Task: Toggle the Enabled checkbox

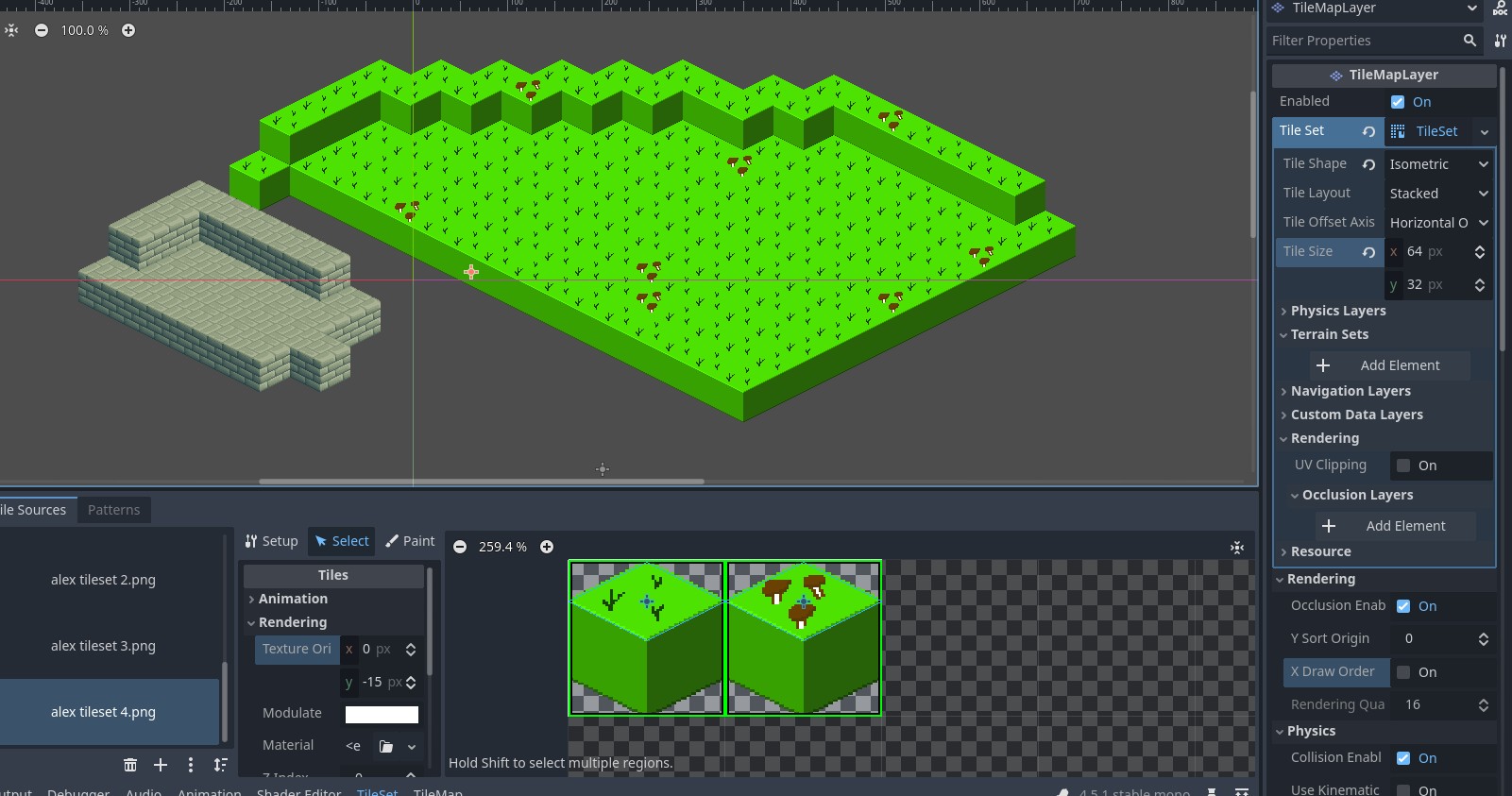Action: coord(1398,102)
